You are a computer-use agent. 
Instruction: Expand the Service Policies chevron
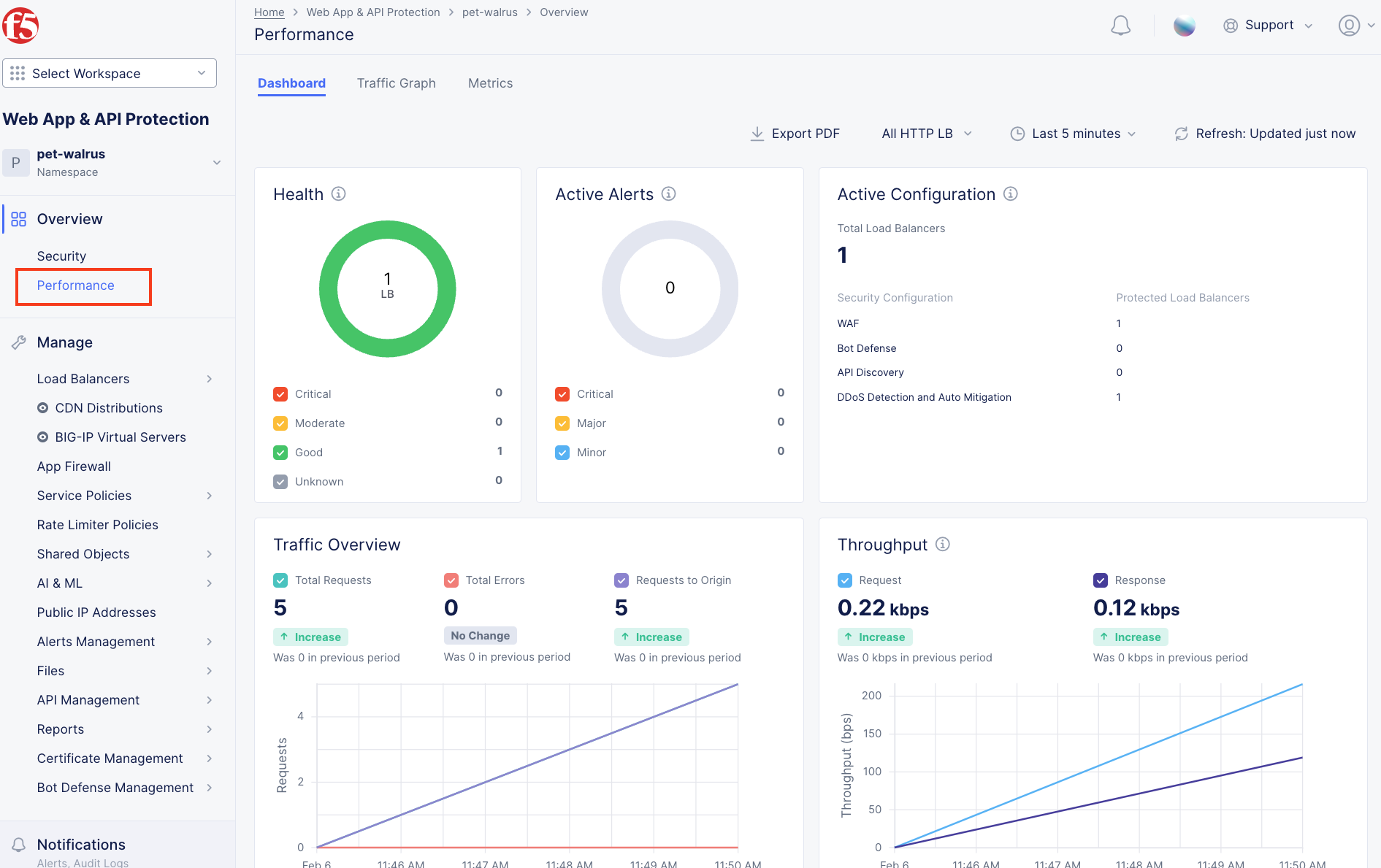tap(210, 496)
